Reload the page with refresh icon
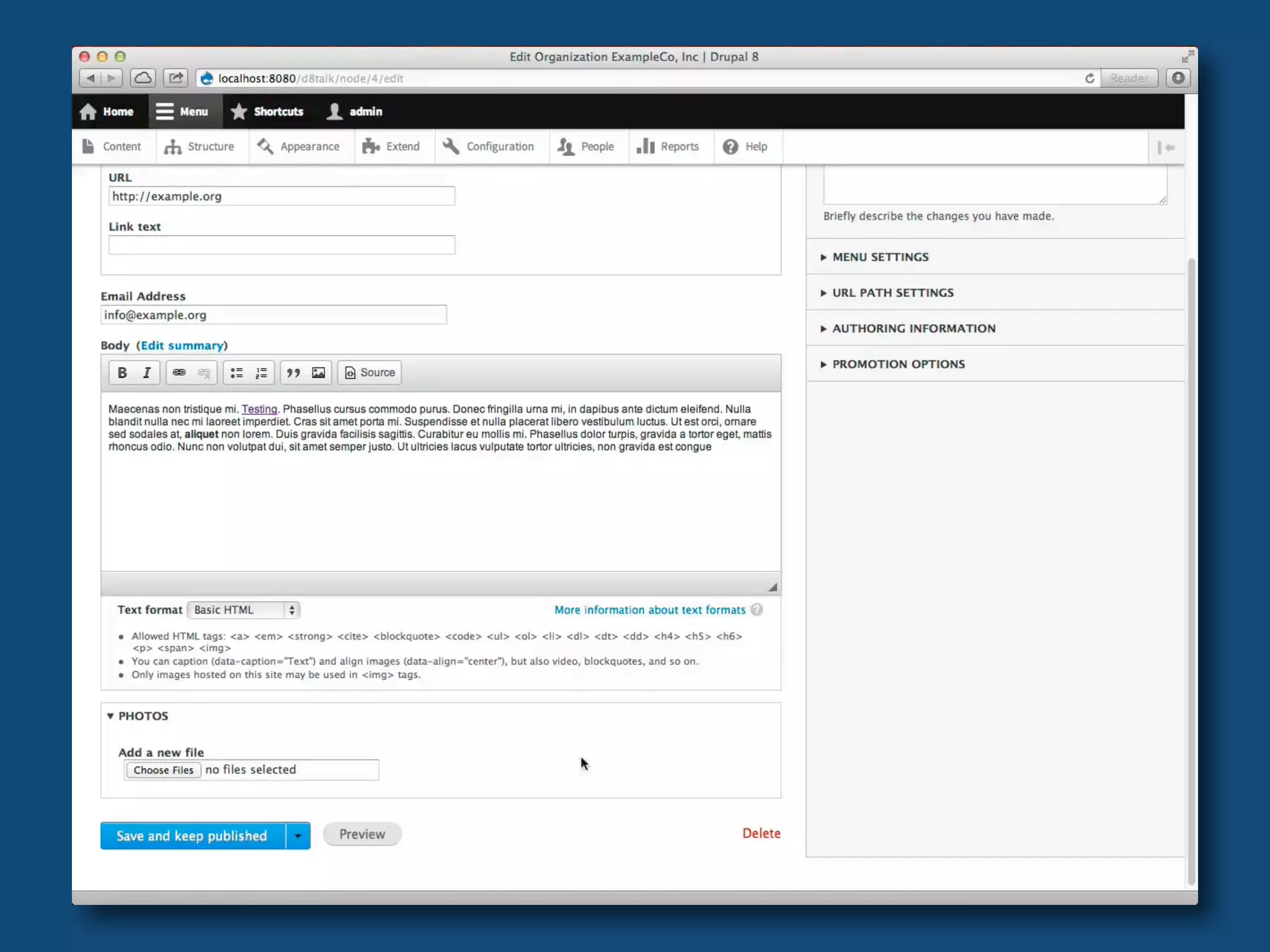This screenshot has width=1270, height=952. click(1089, 78)
